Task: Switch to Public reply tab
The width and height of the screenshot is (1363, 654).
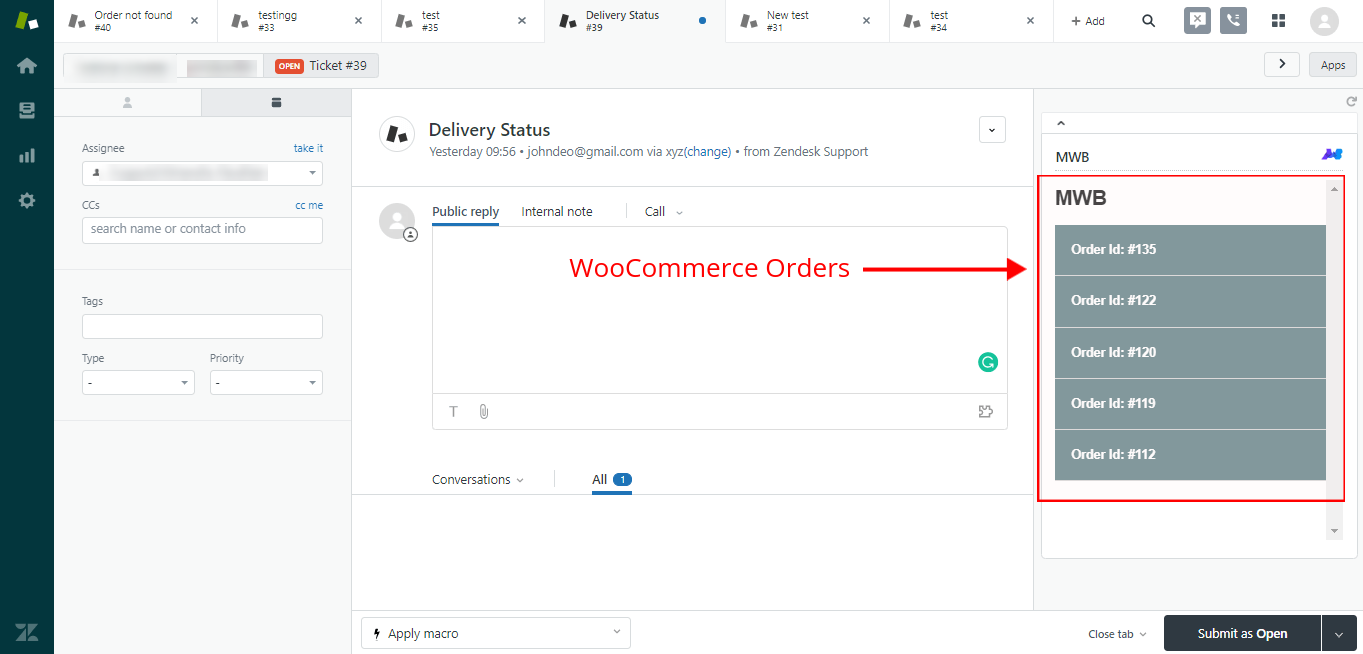Action: [x=465, y=212]
